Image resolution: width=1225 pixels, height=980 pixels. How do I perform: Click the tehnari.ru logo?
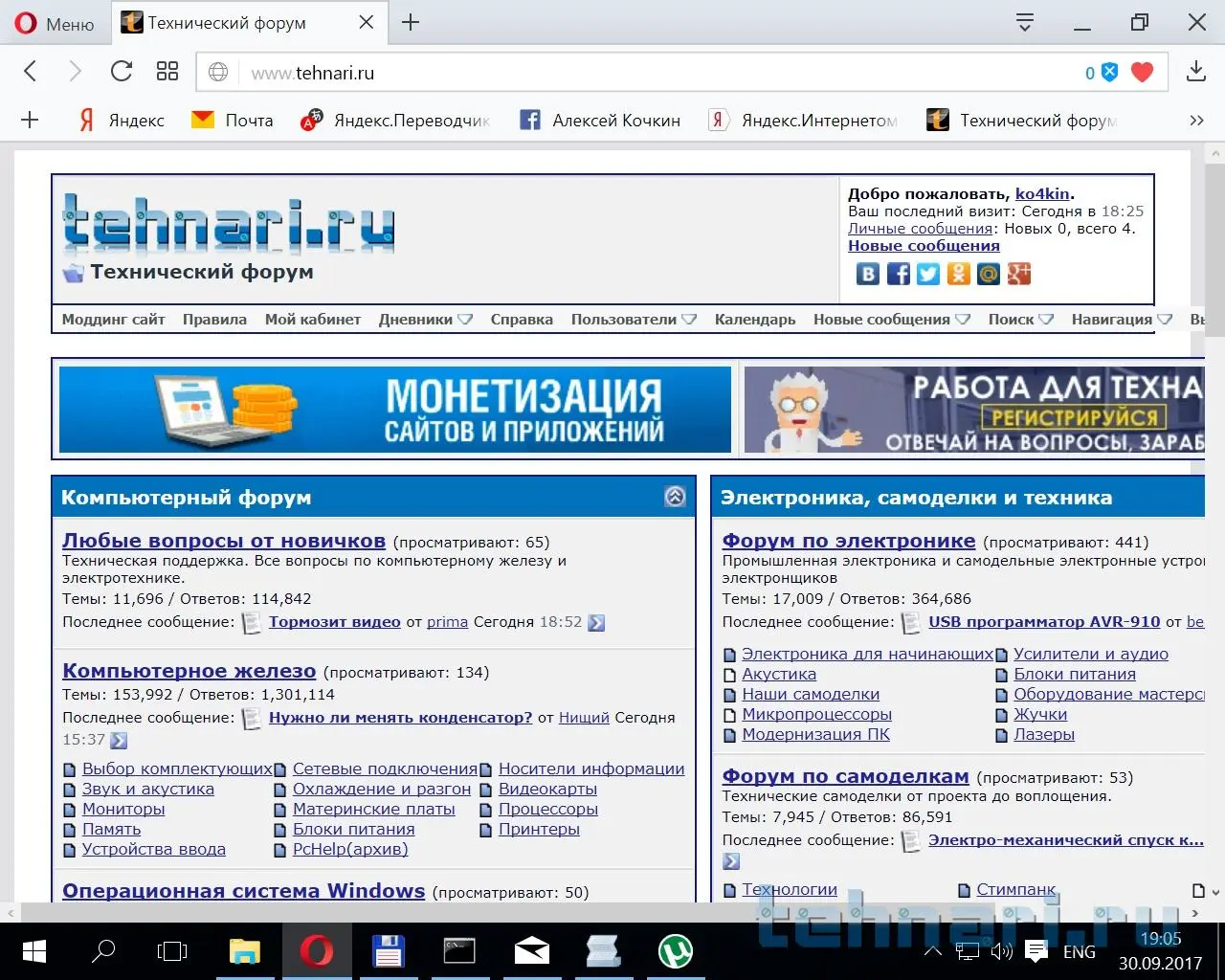(x=229, y=225)
